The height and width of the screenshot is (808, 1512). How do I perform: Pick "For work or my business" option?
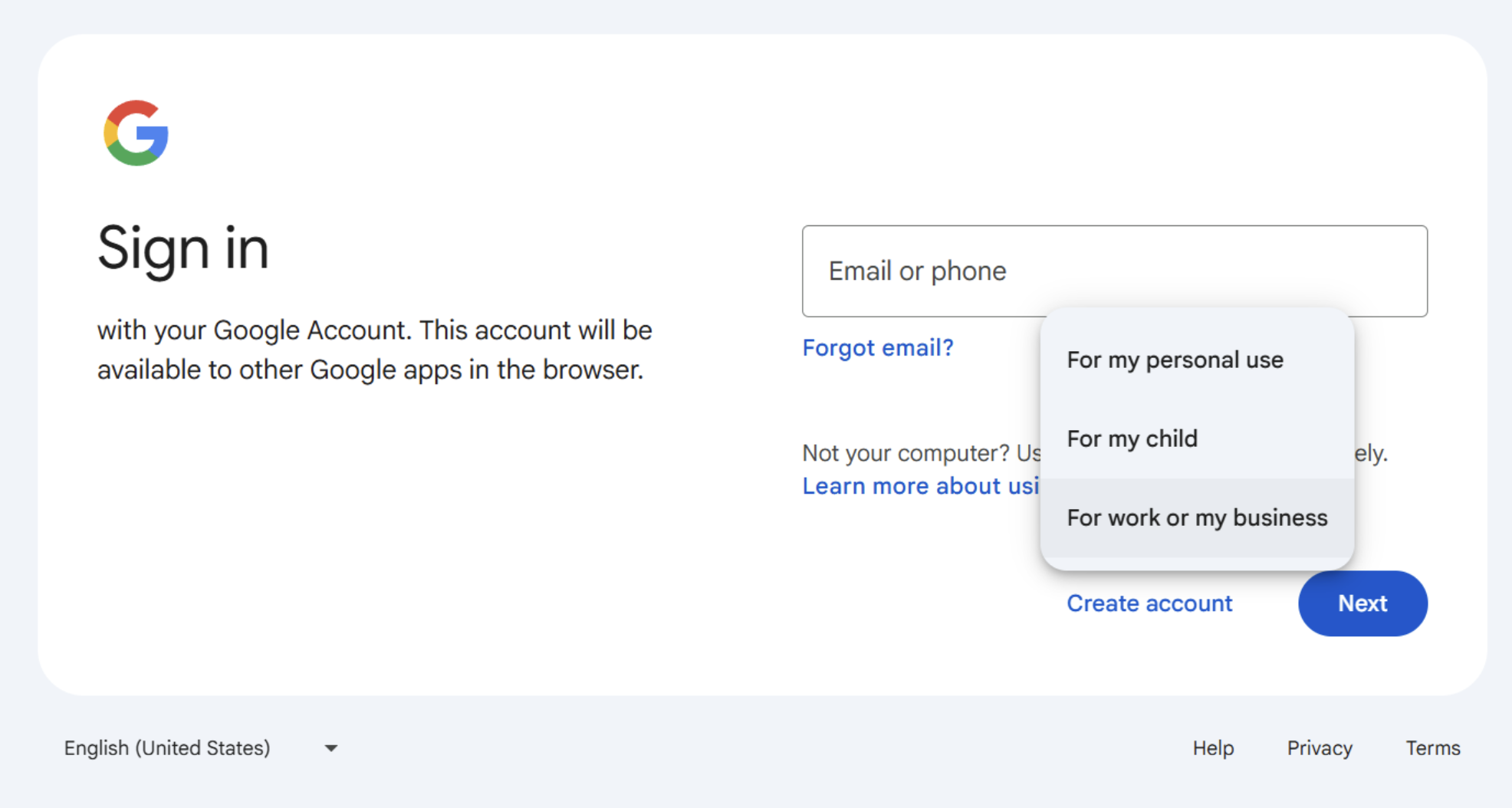click(x=1196, y=517)
